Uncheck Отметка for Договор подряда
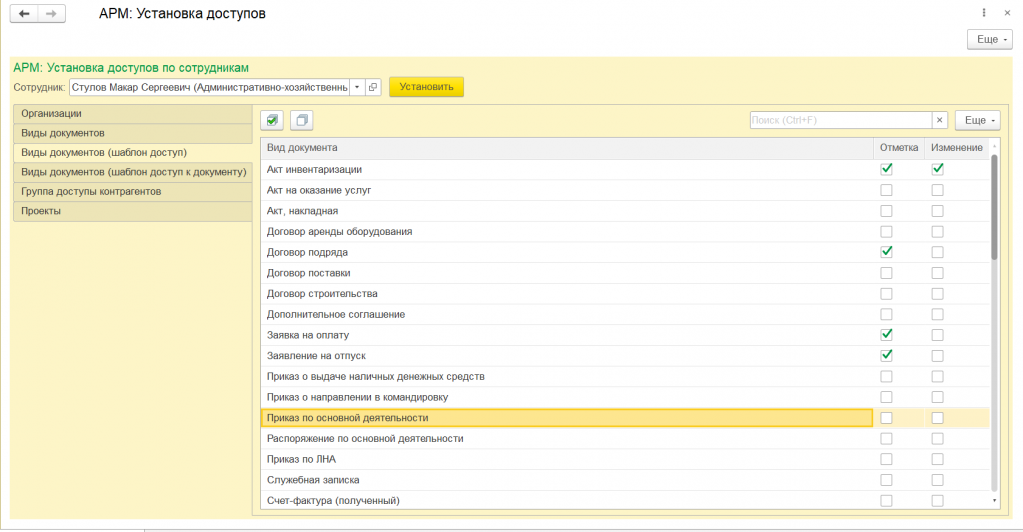Image resolution: width=1023 pixels, height=532 pixels. 886,252
